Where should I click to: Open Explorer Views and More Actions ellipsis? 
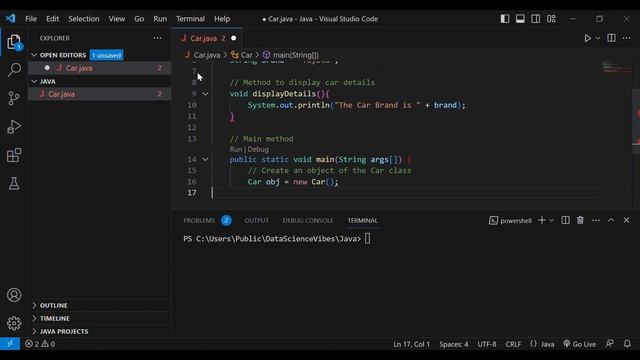[x=158, y=38]
